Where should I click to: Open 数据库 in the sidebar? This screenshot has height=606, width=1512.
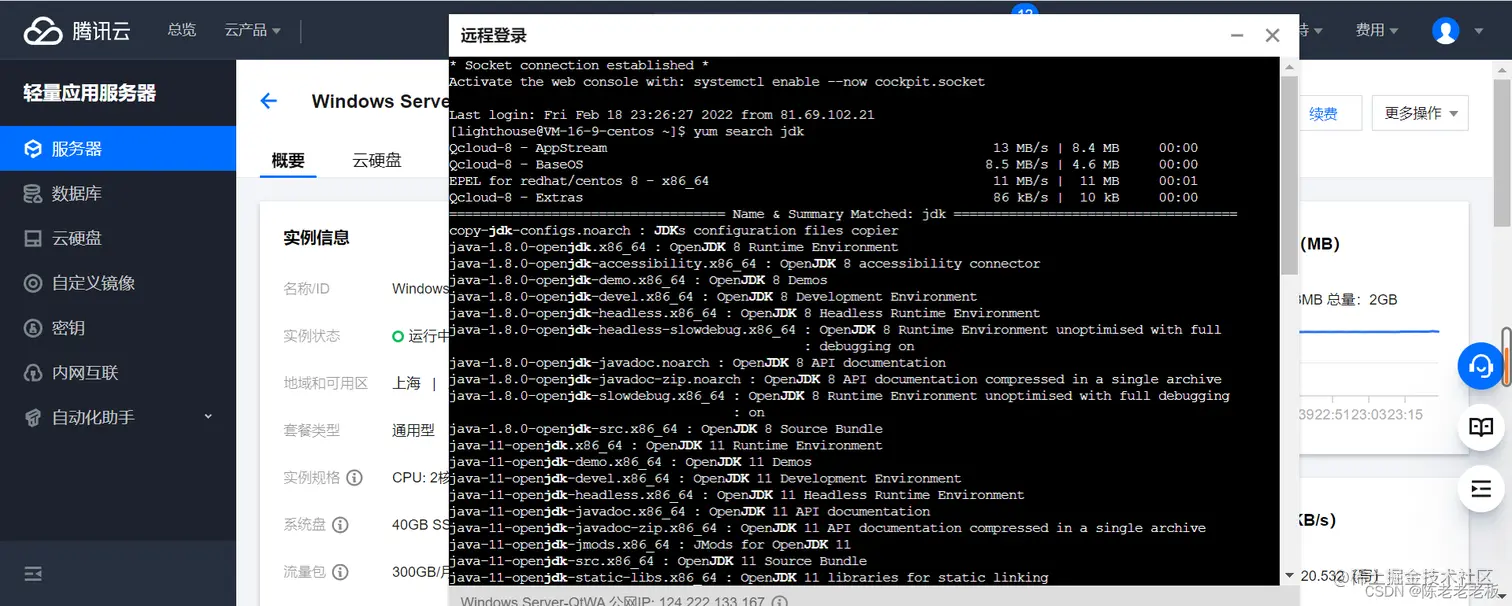(118, 194)
